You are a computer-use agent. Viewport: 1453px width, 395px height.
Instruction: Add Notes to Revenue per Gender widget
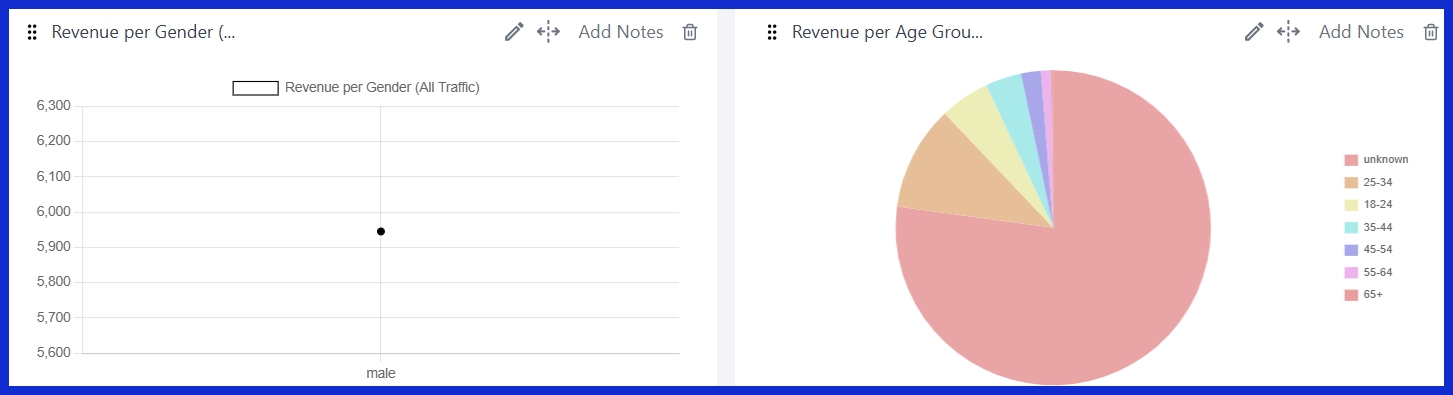coord(621,32)
